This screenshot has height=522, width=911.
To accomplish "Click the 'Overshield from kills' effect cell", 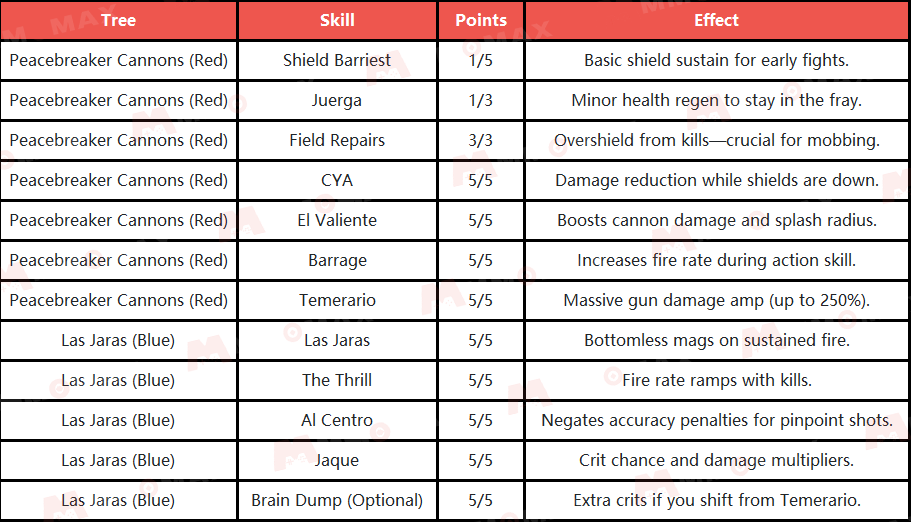I will [x=716, y=140].
